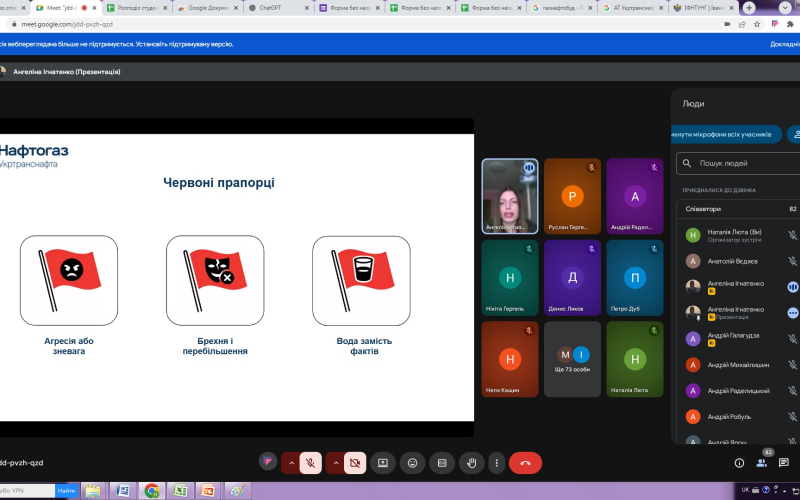Close the ChatGPT tab
The image size is (800, 500).
coord(307,8)
